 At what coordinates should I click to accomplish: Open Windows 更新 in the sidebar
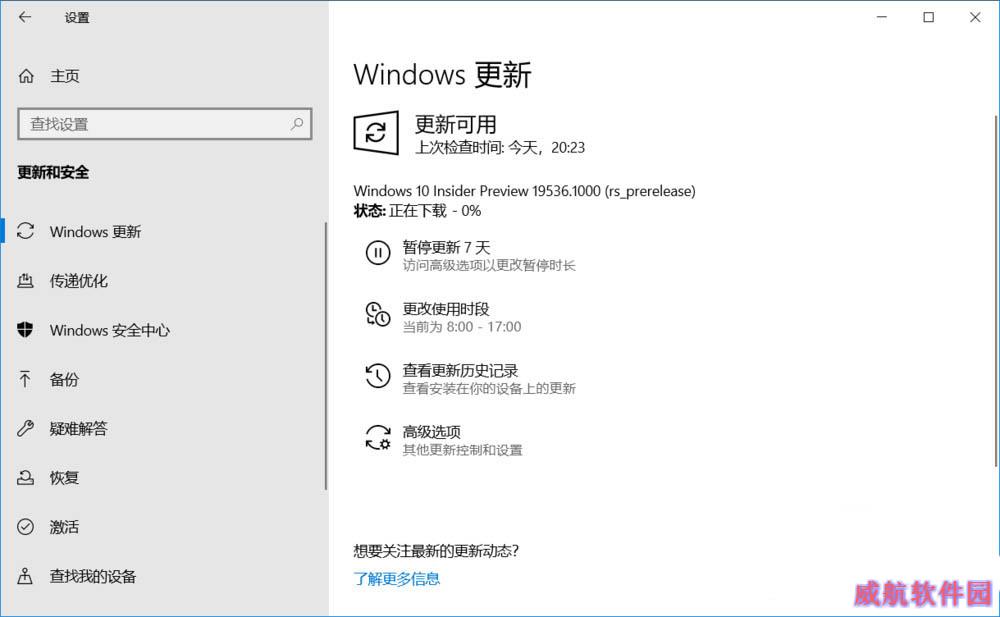(x=96, y=232)
